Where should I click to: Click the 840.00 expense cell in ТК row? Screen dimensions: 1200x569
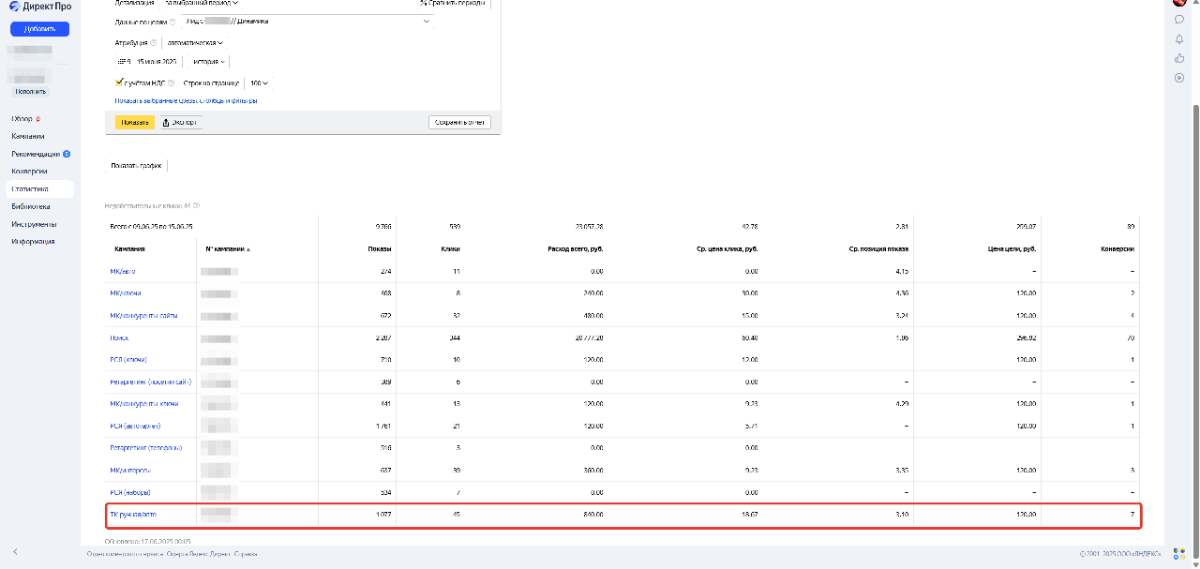pyautogui.click(x=593, y=514)
